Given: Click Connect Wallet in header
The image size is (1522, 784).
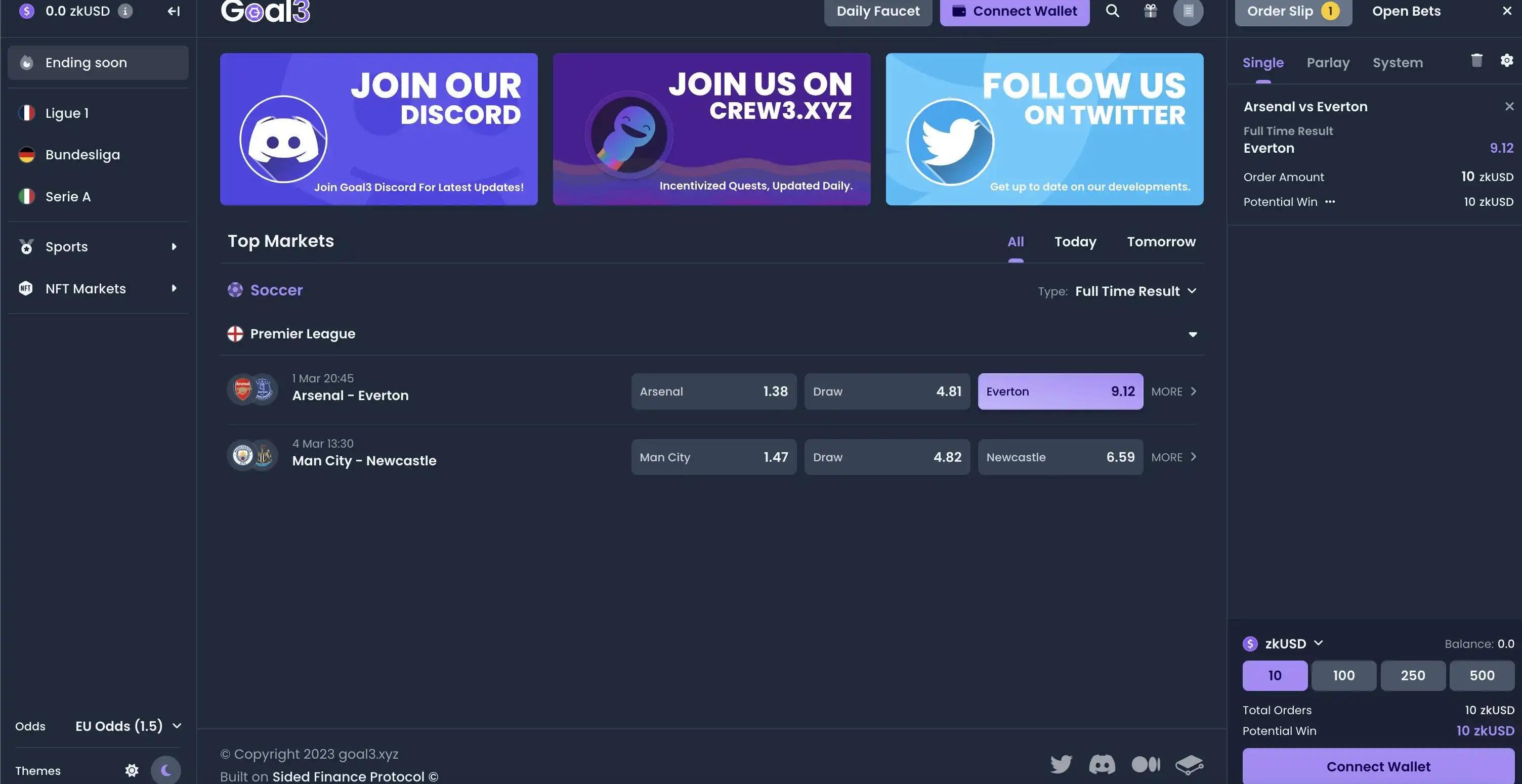Looking at the screenshot, I should [1014, 11].
